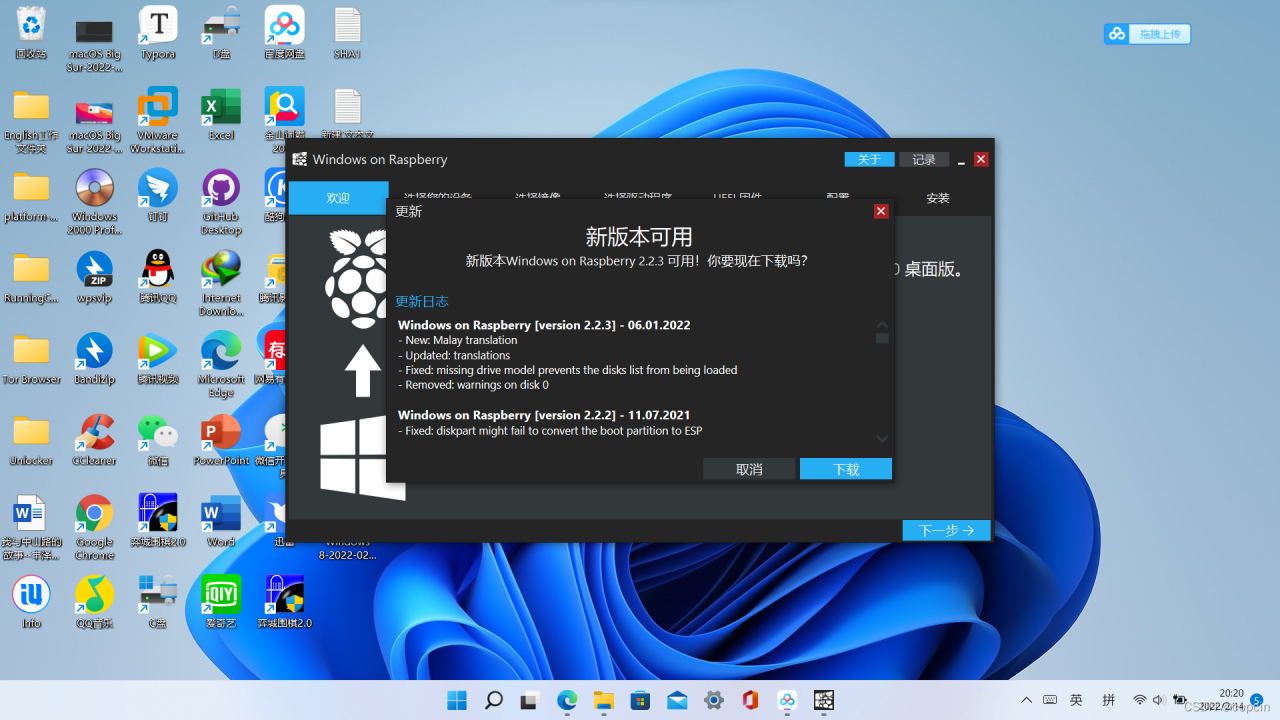Open the PowerPoint desktop shortcut
Image resolution: width=1280 pixels, height=720 pixels.
point(221,441)
